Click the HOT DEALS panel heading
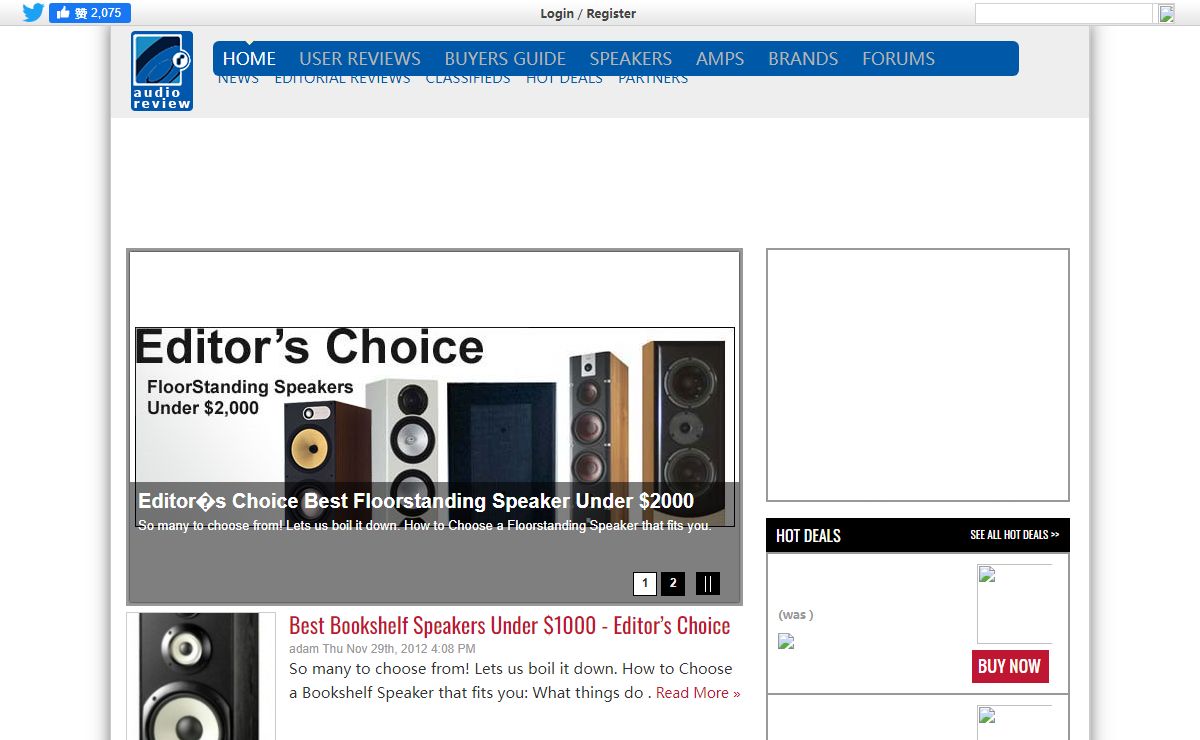Image resolution: width=1200 pixels, height=740 pixels. tap(808, 535)
